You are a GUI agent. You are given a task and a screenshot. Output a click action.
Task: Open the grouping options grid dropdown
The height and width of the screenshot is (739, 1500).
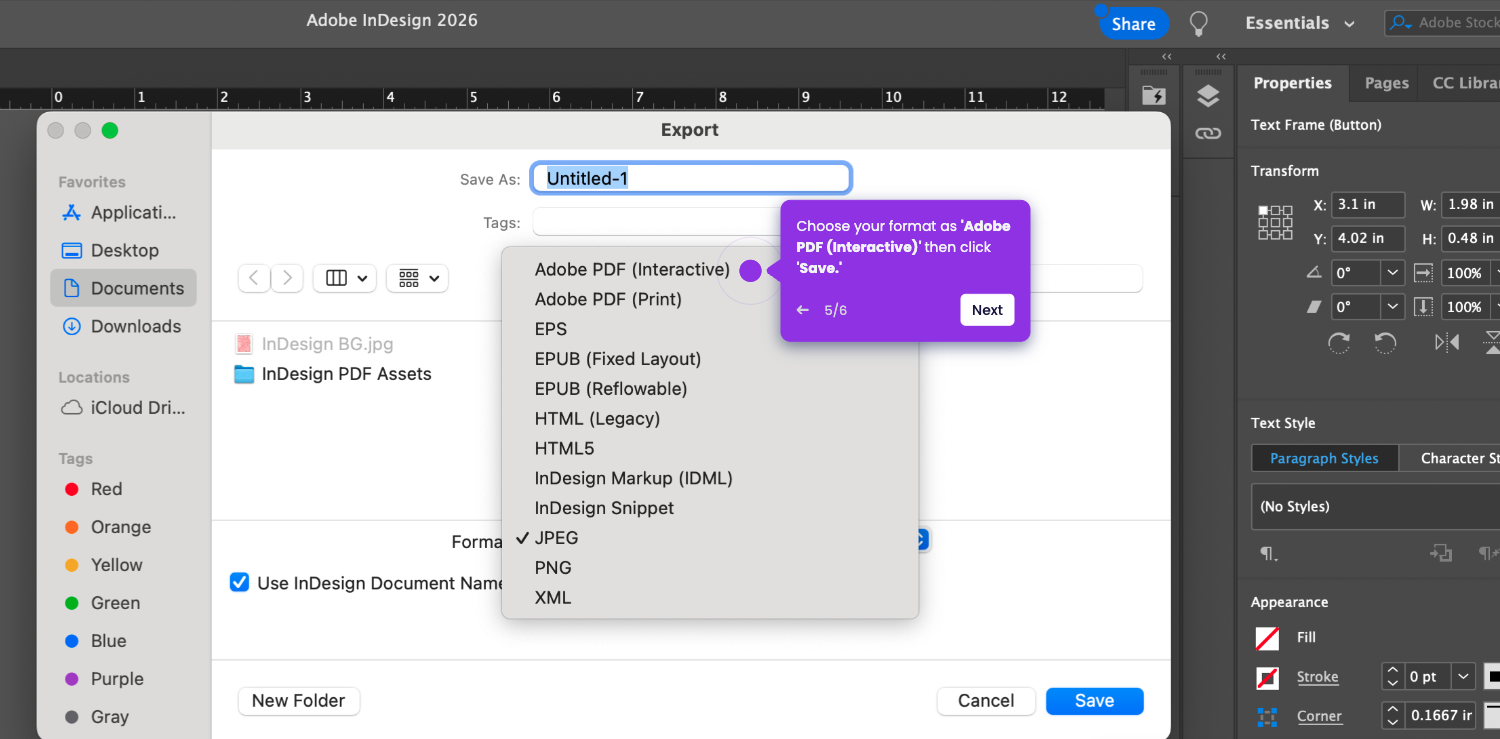click(417, 278)
